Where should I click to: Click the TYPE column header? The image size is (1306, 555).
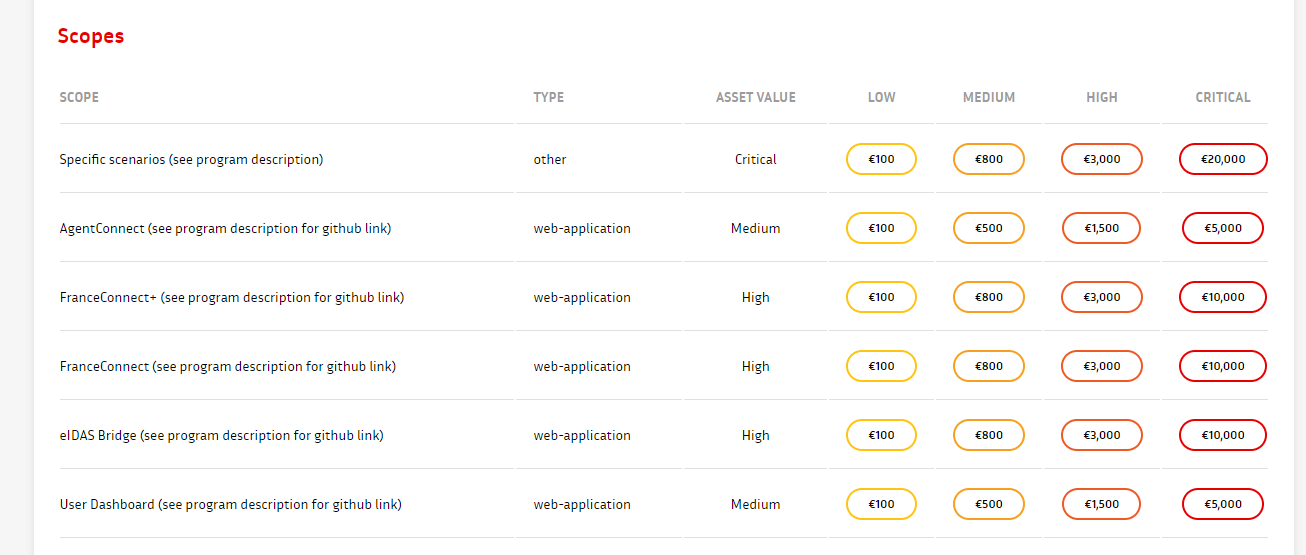549,97
